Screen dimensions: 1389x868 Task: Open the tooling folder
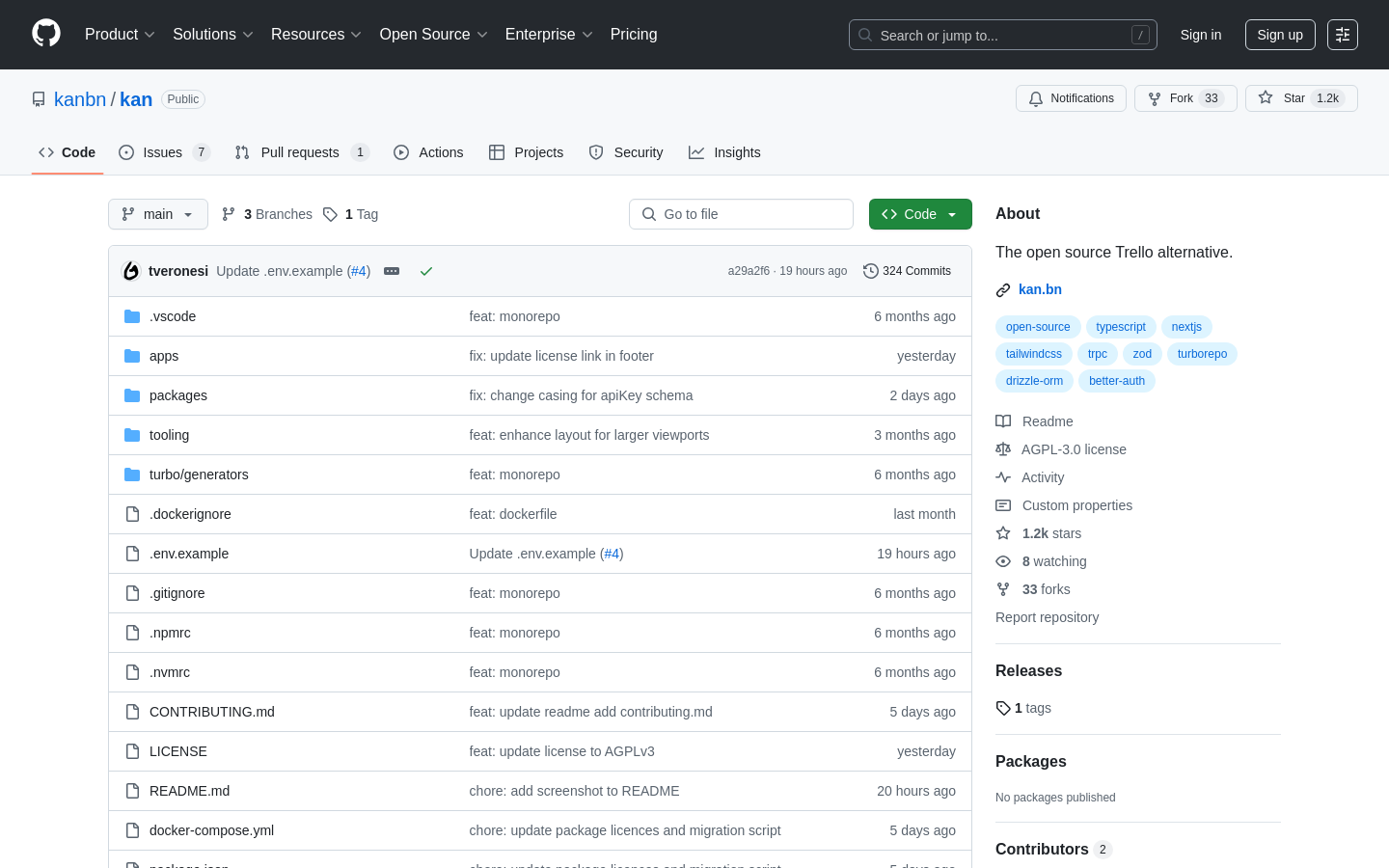(x=169, y=435)
